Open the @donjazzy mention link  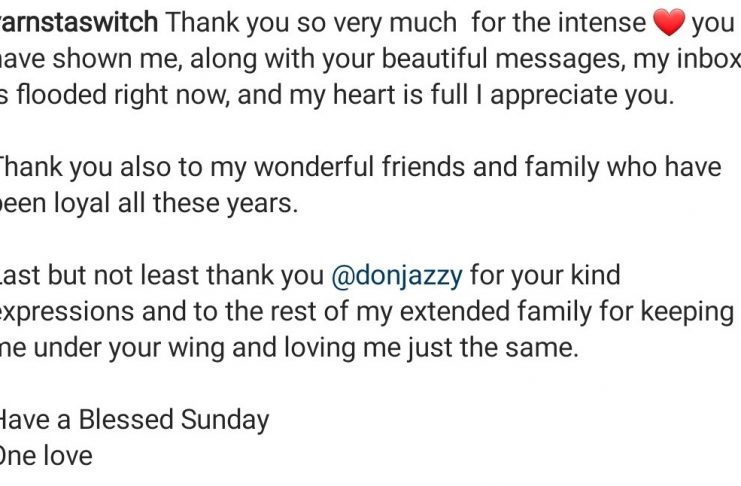coord(396,274)
